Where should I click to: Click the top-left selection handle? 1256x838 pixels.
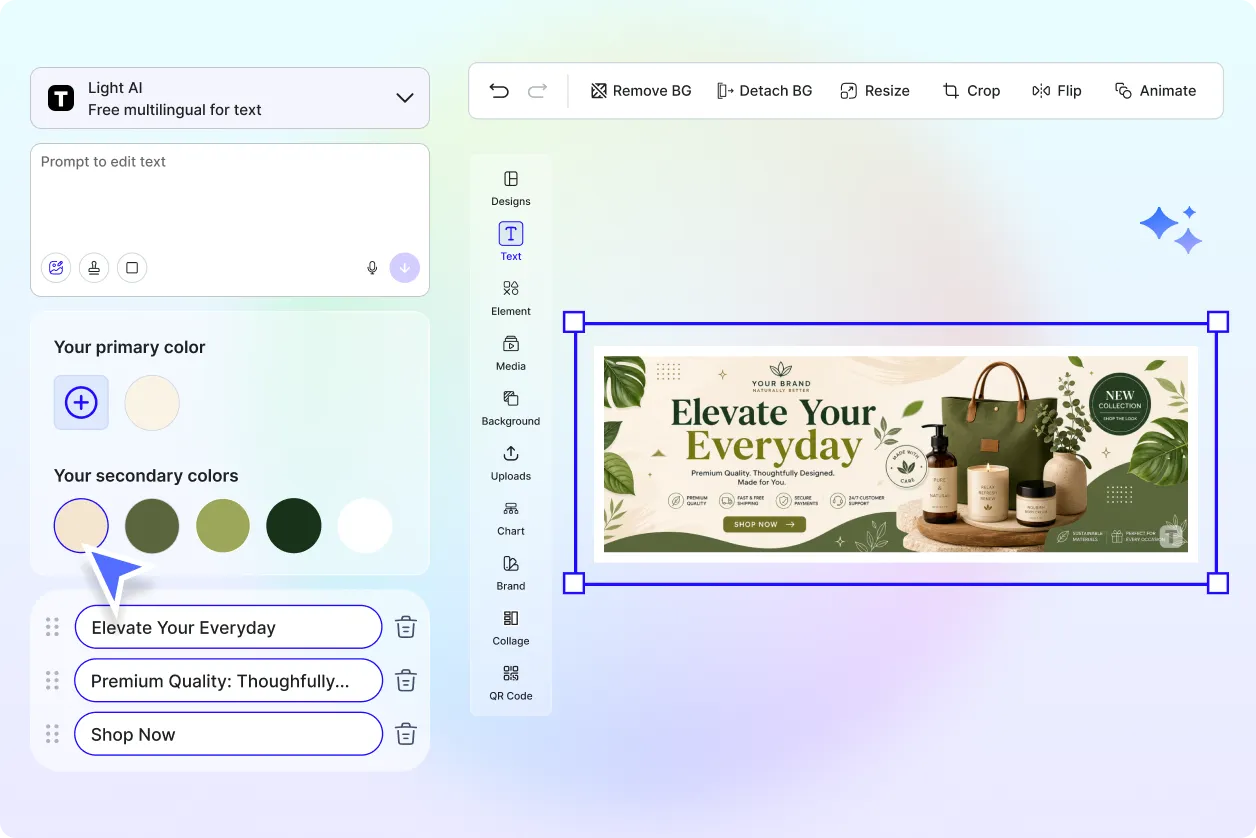point(574,322)
